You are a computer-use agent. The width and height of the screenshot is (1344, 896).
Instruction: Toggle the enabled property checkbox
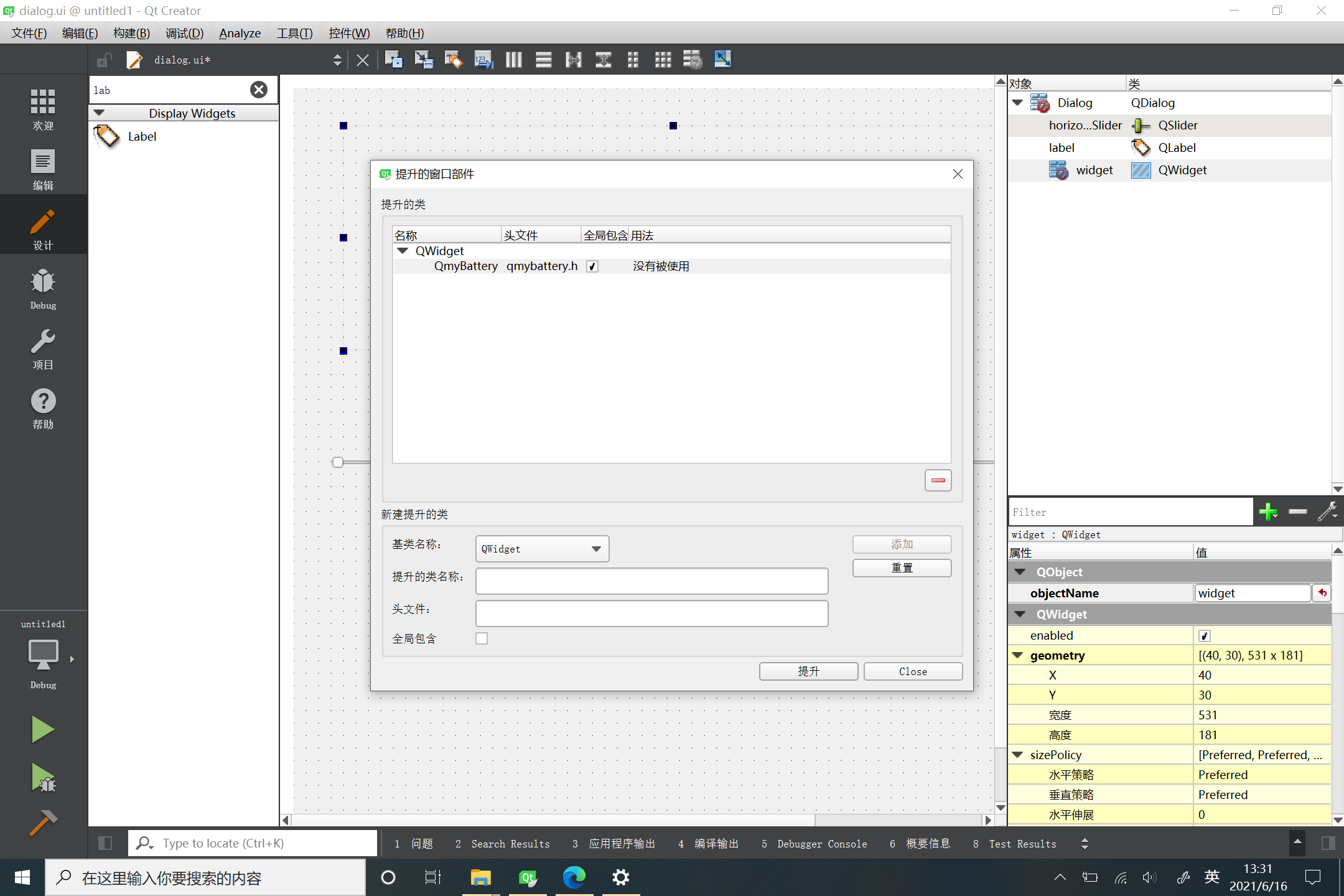1205,635
